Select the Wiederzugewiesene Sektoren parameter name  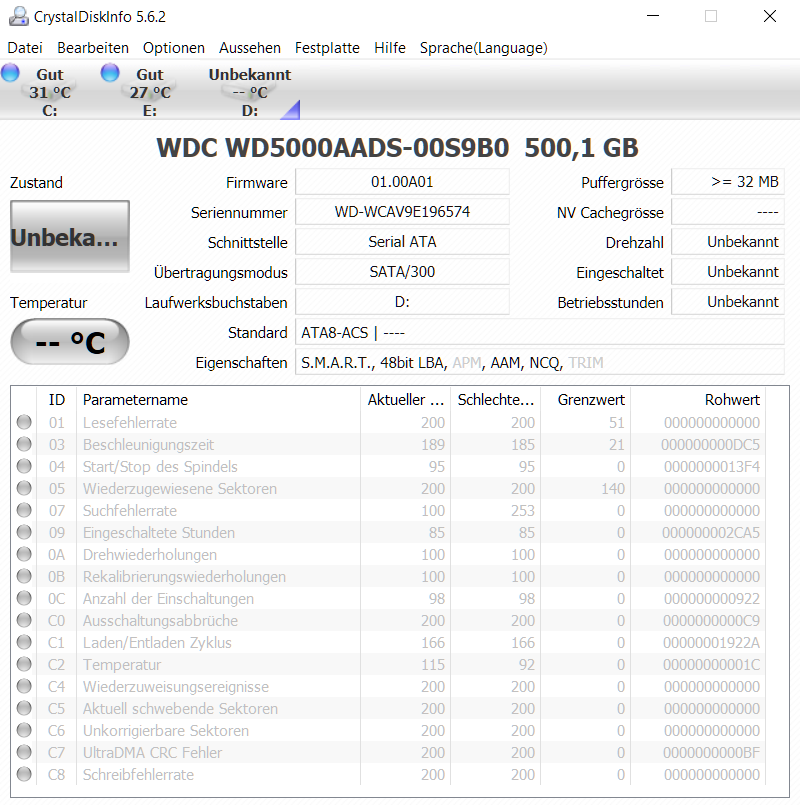[180, 489]
